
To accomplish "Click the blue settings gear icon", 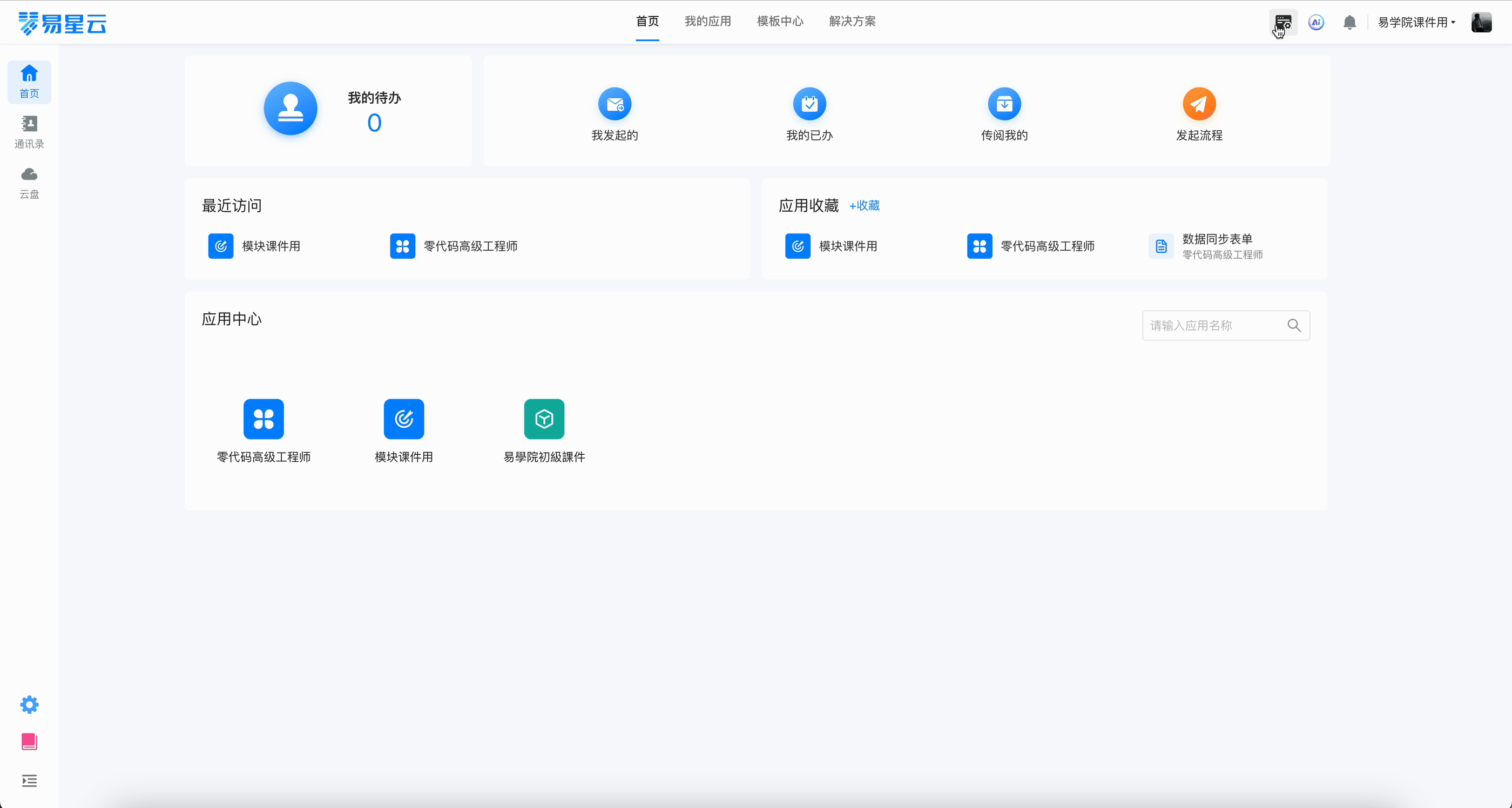I will (x=29, y=704).
